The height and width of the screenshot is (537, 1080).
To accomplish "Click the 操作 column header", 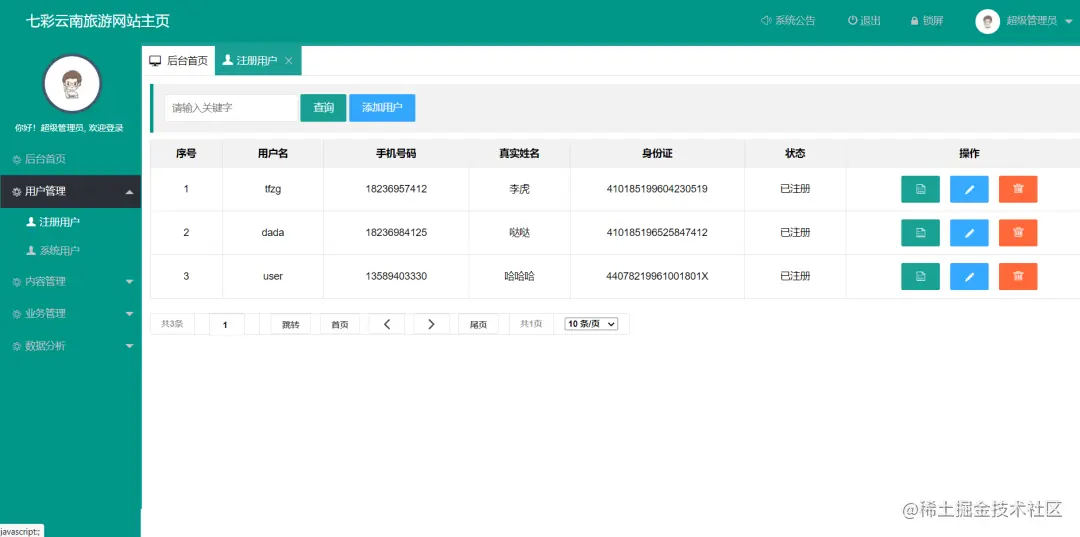I will [x=969, y=154].
